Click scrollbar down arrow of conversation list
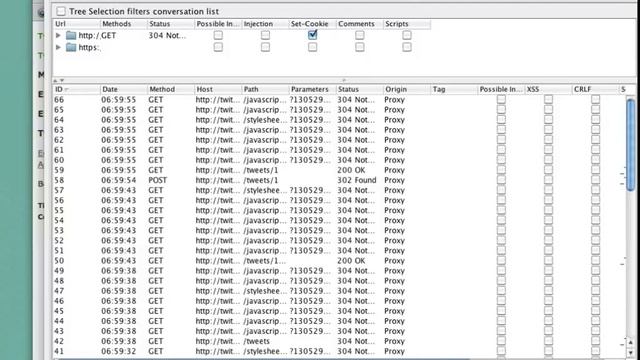This screenshot has height=360, width=640. (x=631, y=353)
